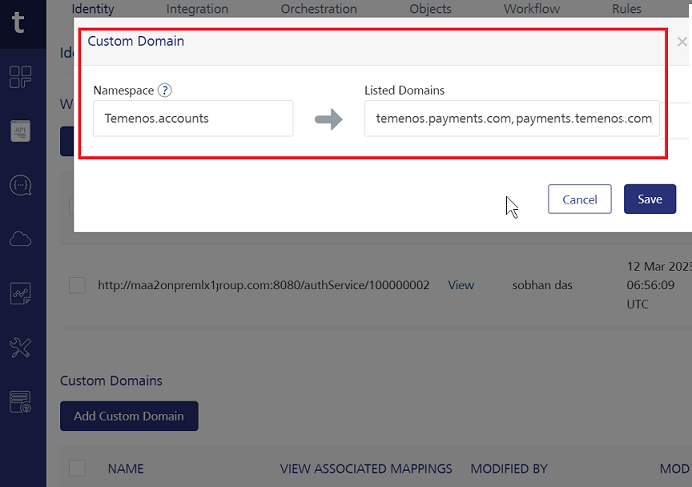
Task: Click the Save button
Action: 650,199
